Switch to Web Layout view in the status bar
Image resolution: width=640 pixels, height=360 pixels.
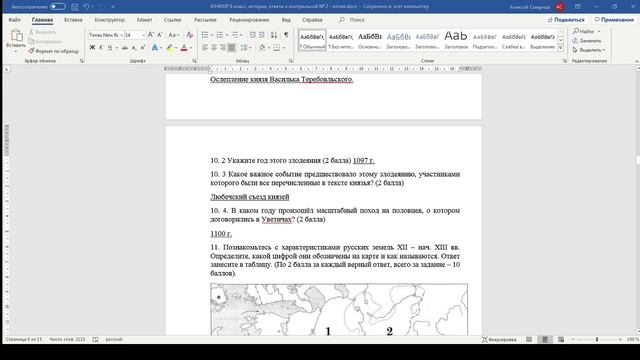[561, 339]
